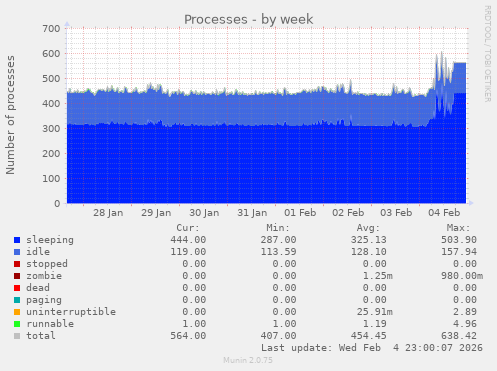Click the runnable maximum value 4.96
Image resolution: width=497 pixels, height=371 pixels.
(465, 324)
